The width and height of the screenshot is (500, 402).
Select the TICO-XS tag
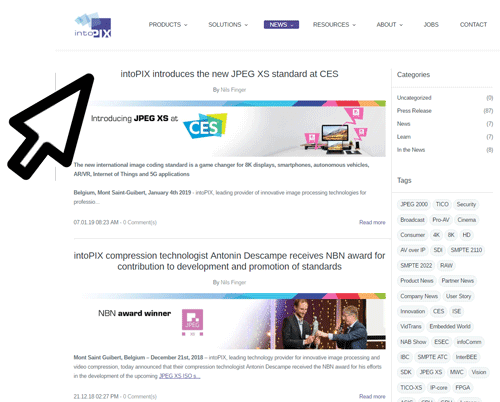coord(411,388)
